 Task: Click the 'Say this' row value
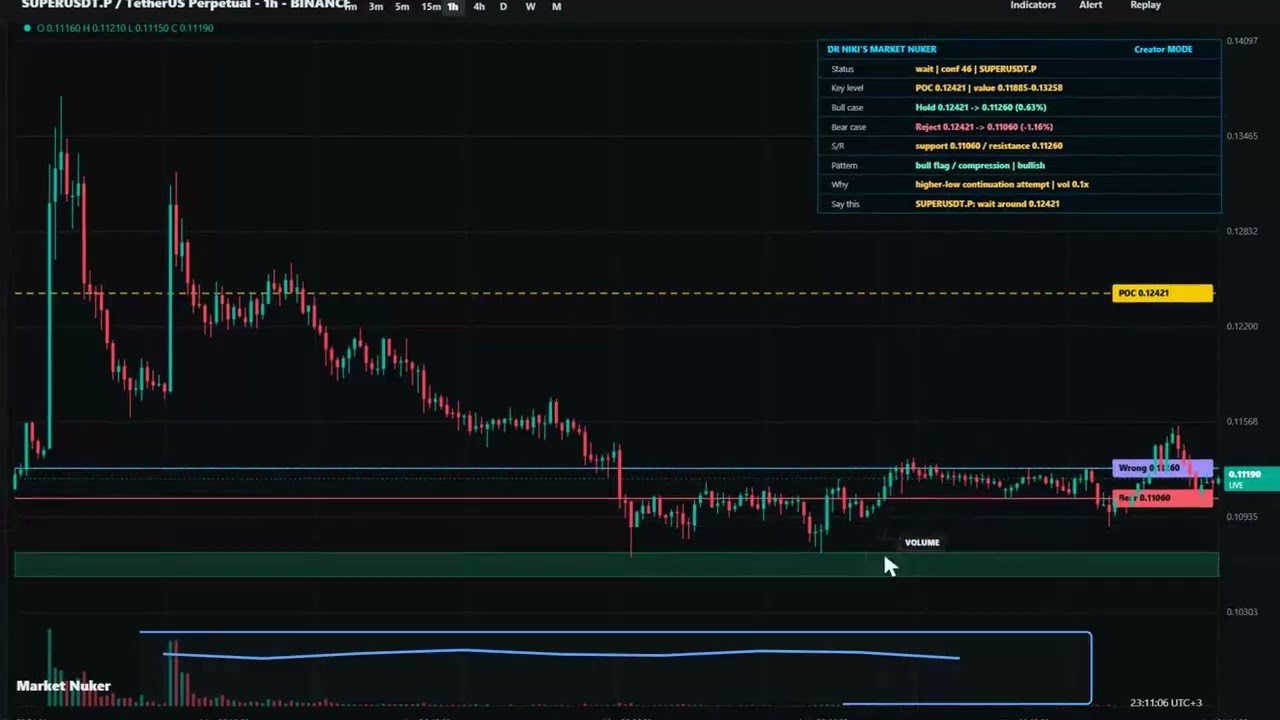[x=987, y=204]
